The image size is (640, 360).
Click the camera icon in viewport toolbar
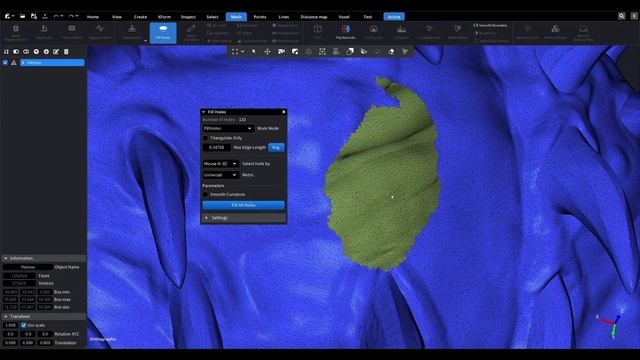[281, 51]
